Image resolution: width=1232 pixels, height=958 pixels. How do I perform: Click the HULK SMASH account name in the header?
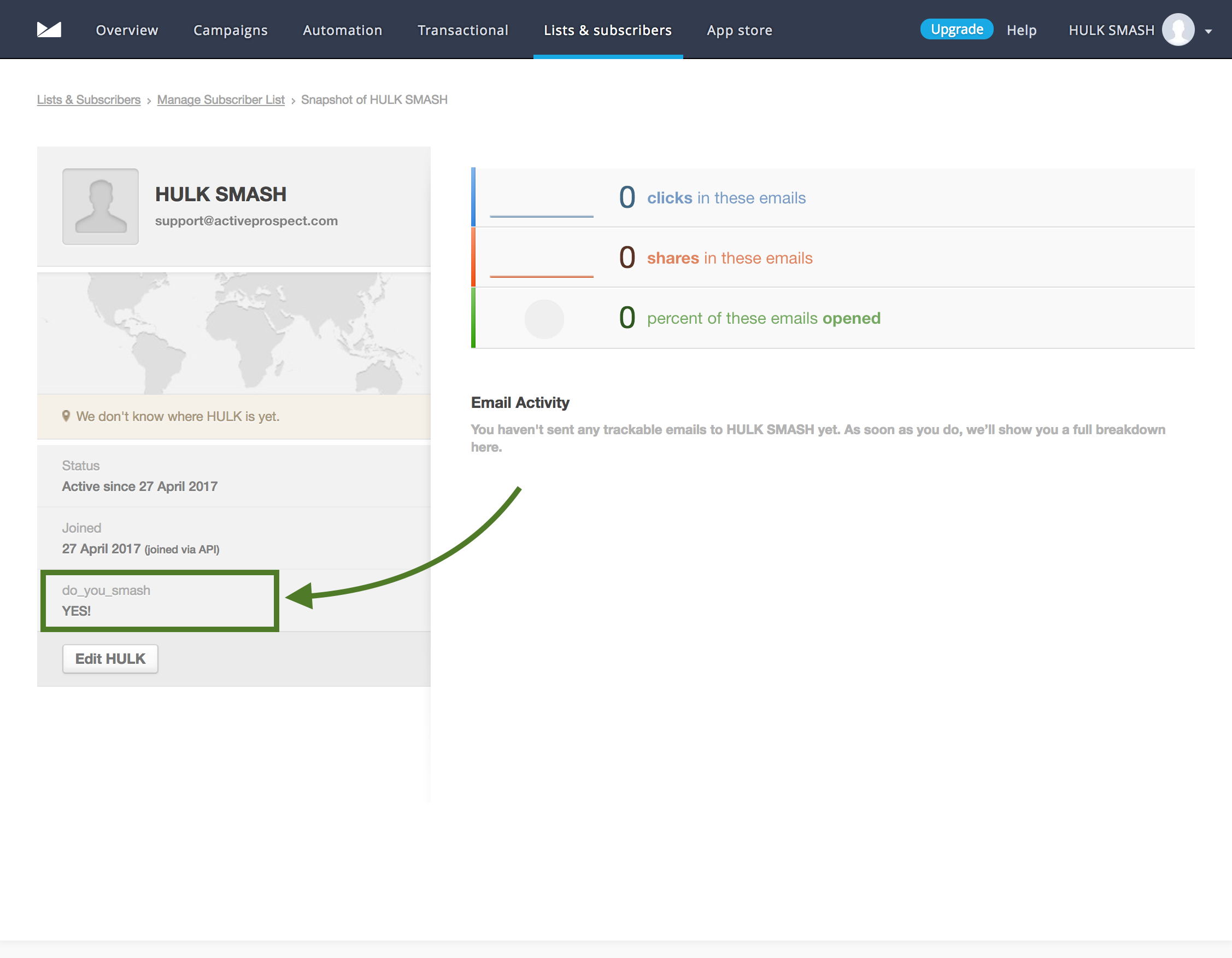[1111, 30]
